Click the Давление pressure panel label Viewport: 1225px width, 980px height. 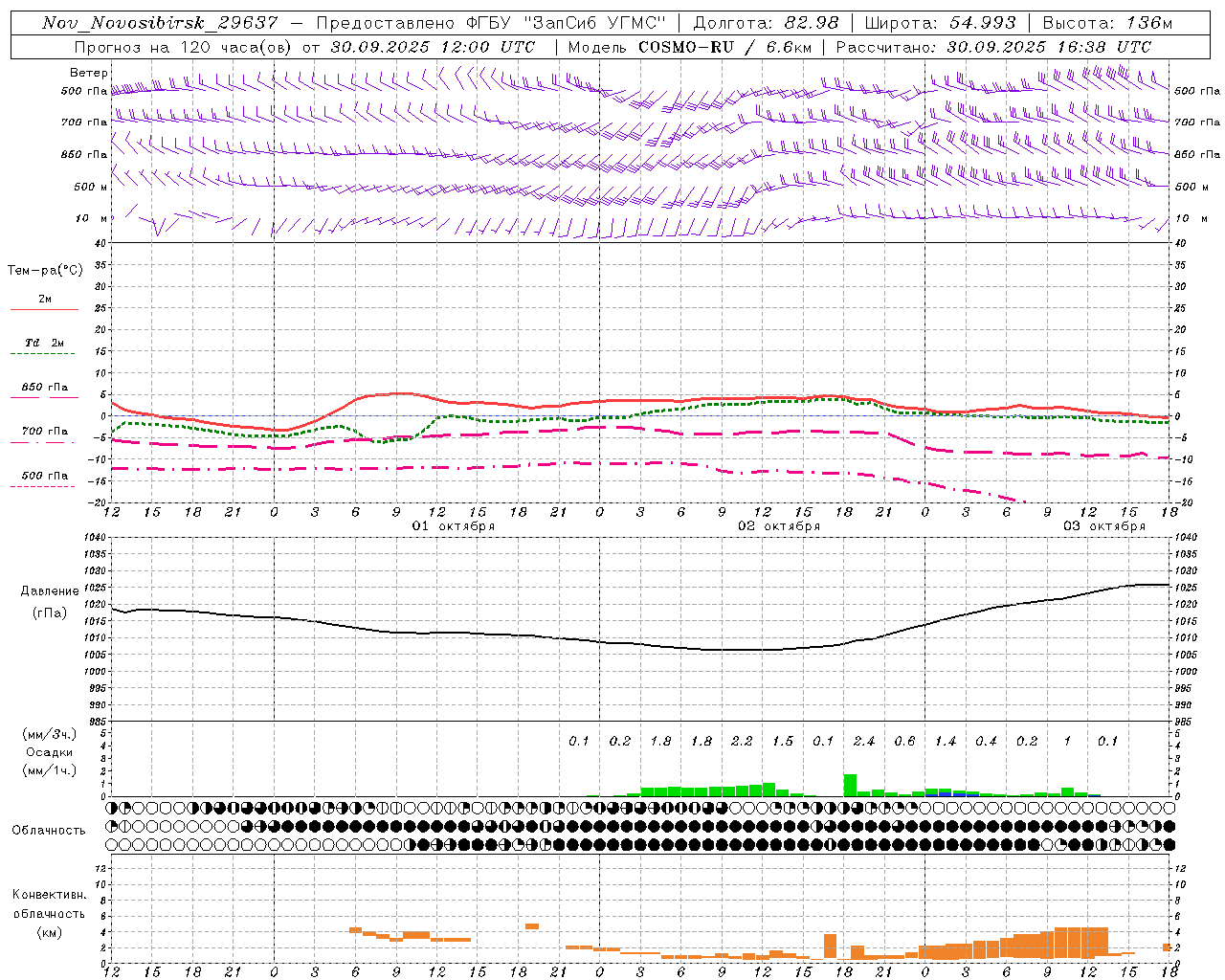click(x=50, y=590)
